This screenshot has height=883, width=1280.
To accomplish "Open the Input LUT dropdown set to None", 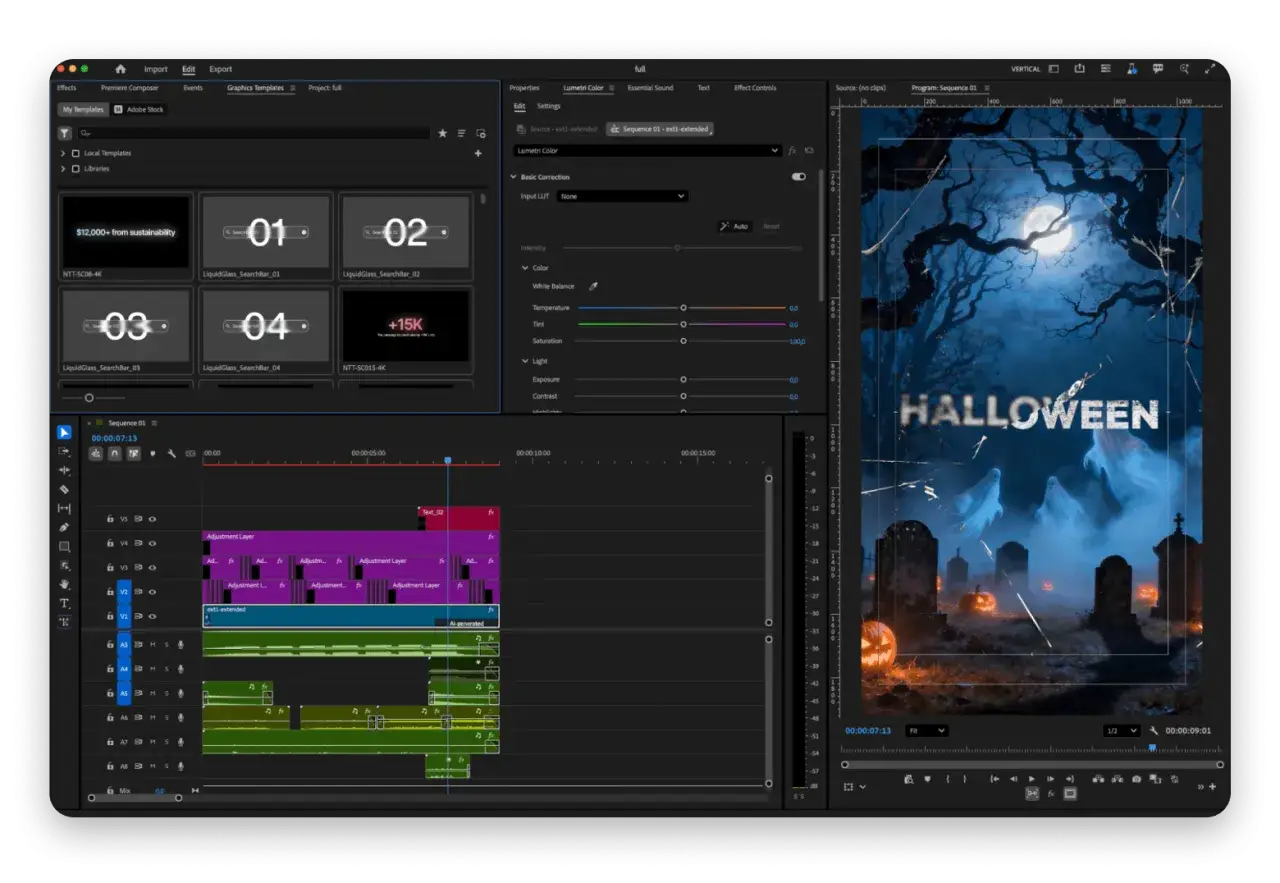I will (x=622, y=196).
